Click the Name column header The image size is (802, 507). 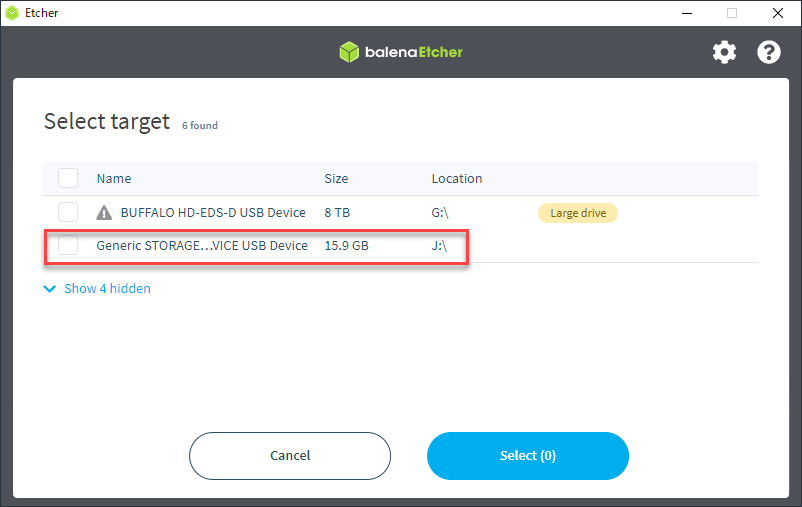point(114,179)
